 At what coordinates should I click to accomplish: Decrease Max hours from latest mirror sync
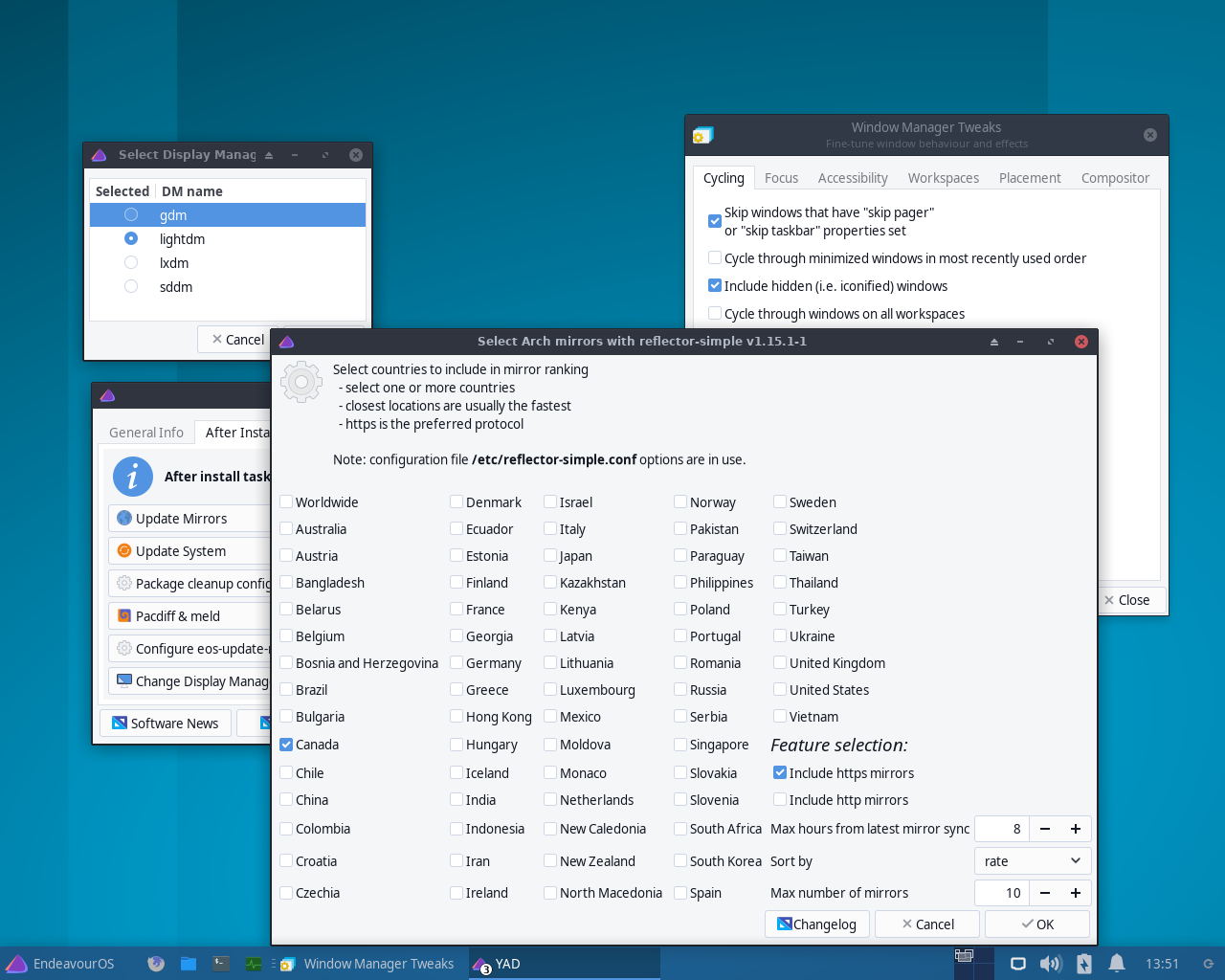(x=1045, y=829)
